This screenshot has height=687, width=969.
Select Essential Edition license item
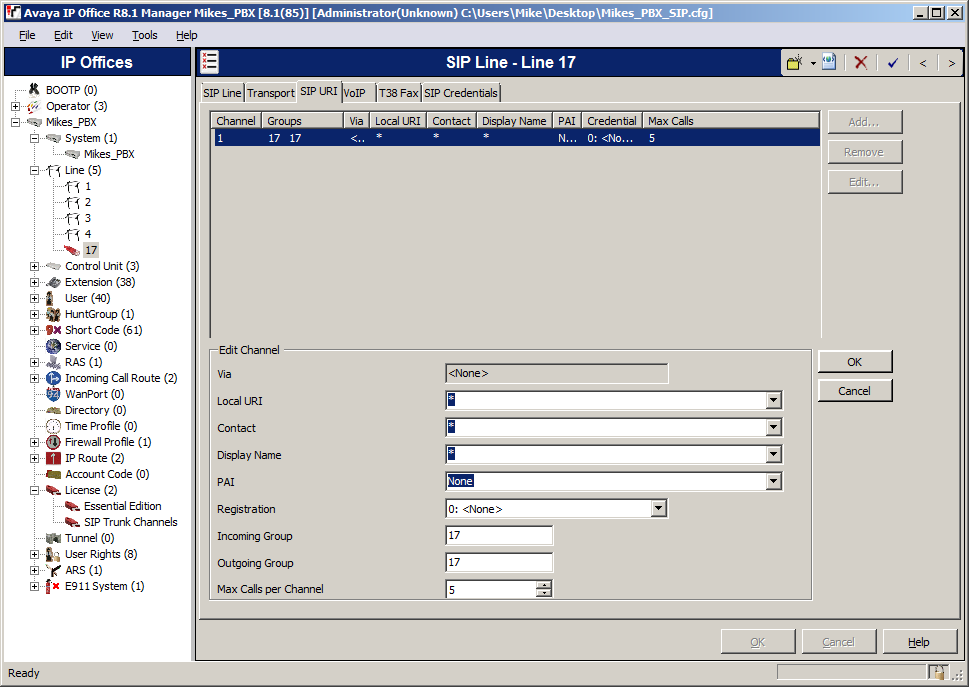coord(122,506)
